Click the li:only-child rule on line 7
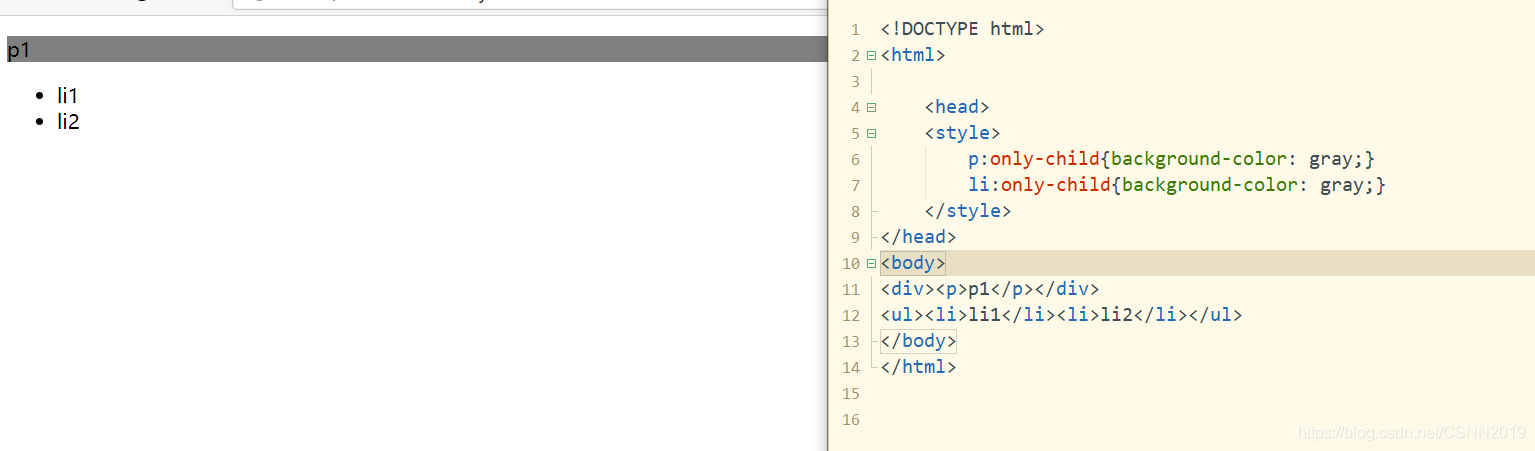The height and width of the screenshot is (451, 1535). (x=1177, y=185)
